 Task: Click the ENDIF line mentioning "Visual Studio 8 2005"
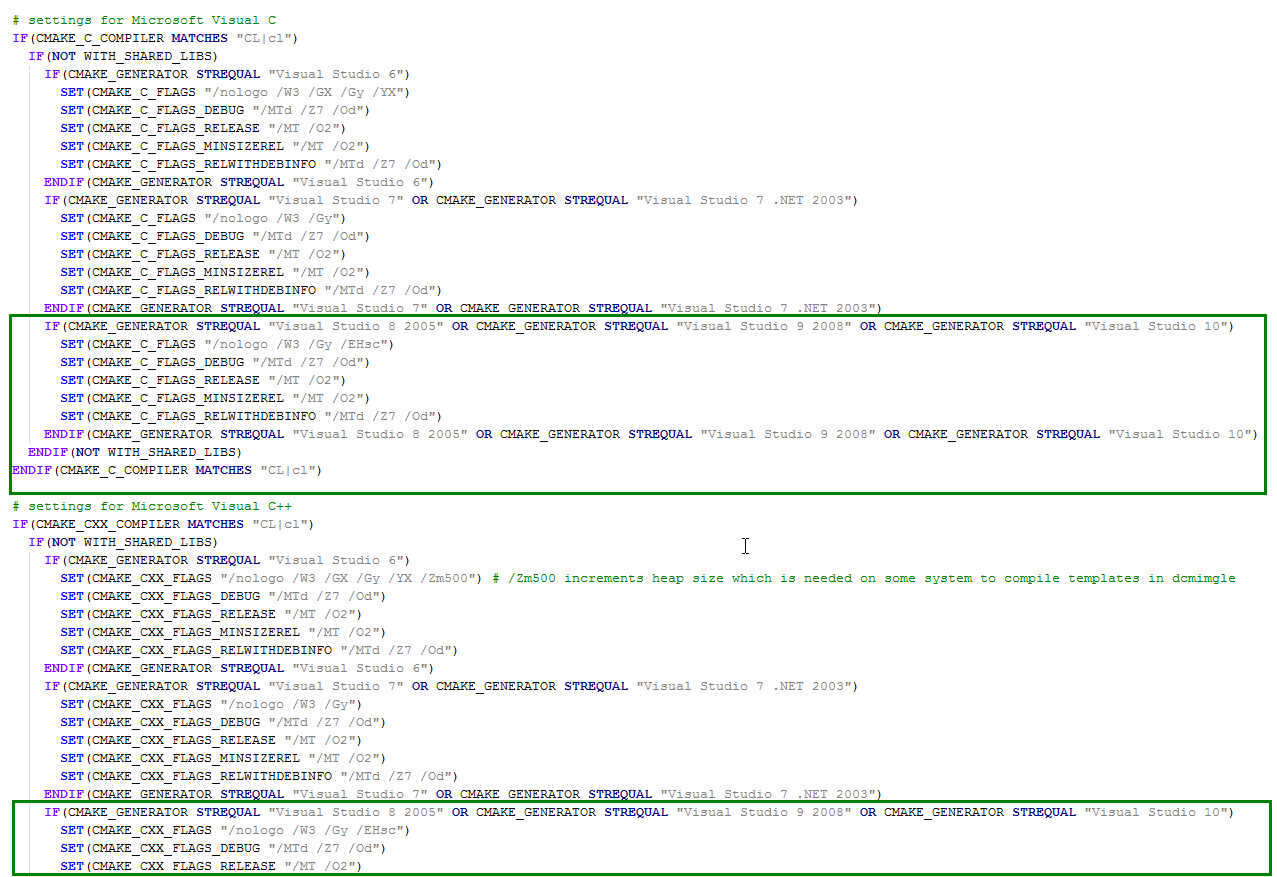click(x=650, y=434)
